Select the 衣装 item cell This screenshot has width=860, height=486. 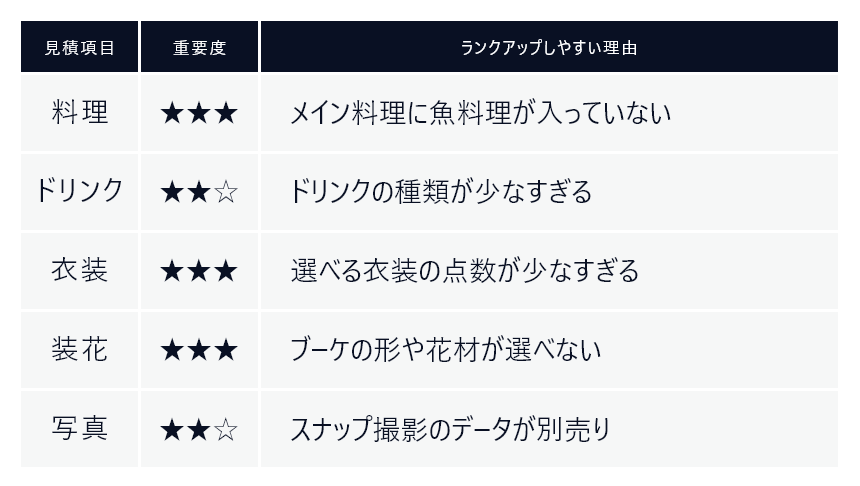click(80, 270)
